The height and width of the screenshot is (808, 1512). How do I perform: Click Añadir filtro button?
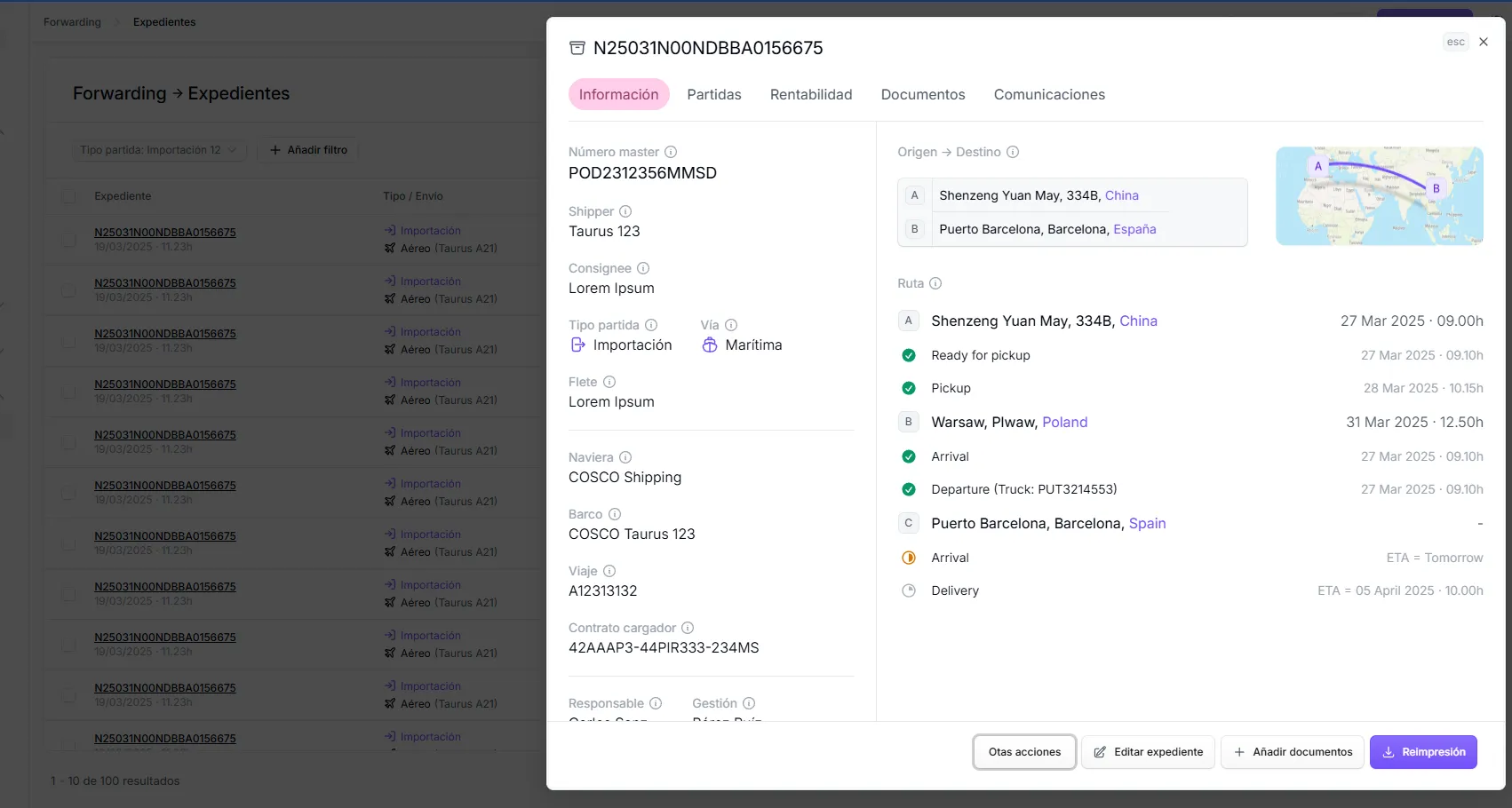click(x=308, y=150)
